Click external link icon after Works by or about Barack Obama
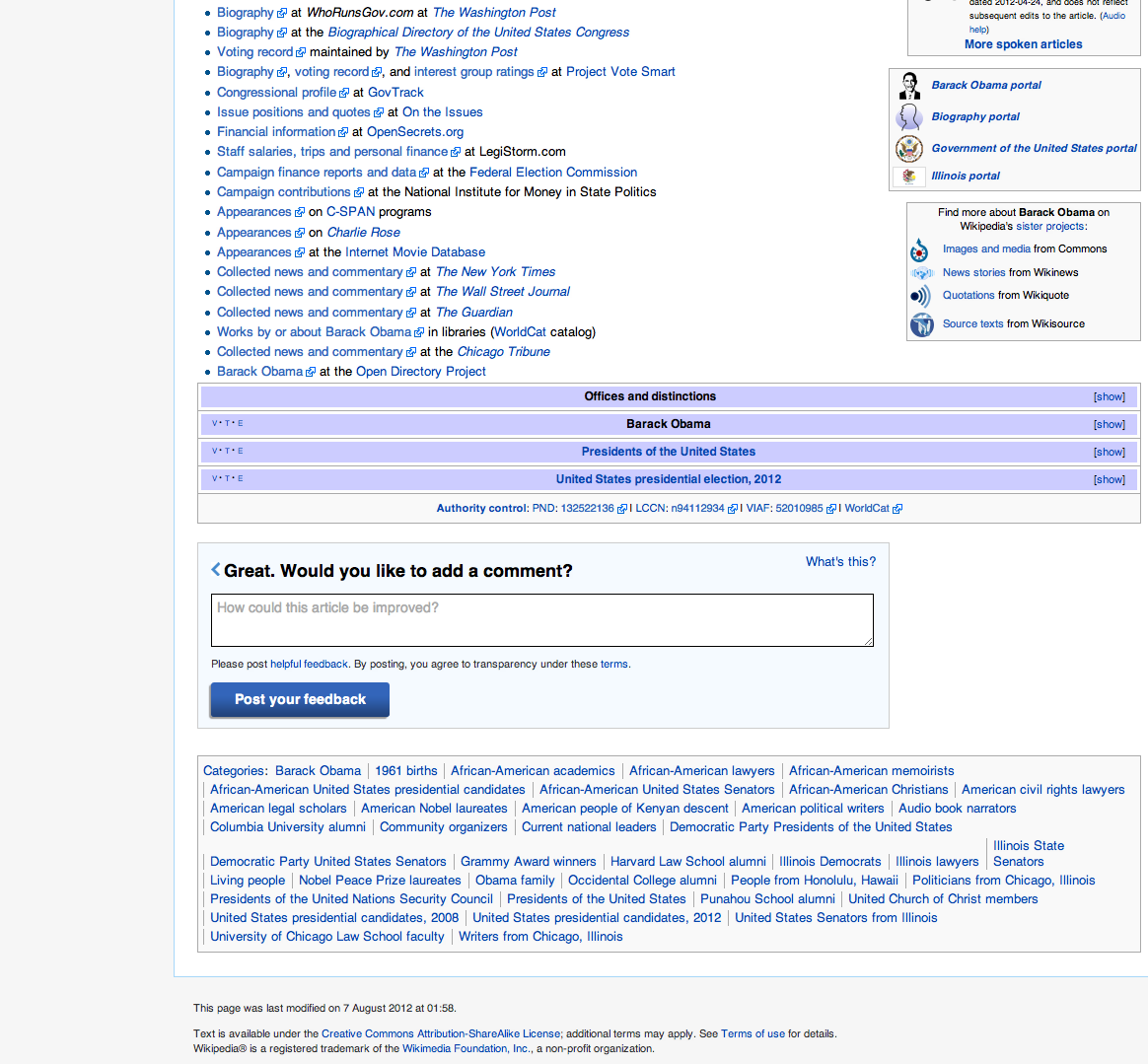This screenshot has height=1064, width=1148. tap(419, 332)
